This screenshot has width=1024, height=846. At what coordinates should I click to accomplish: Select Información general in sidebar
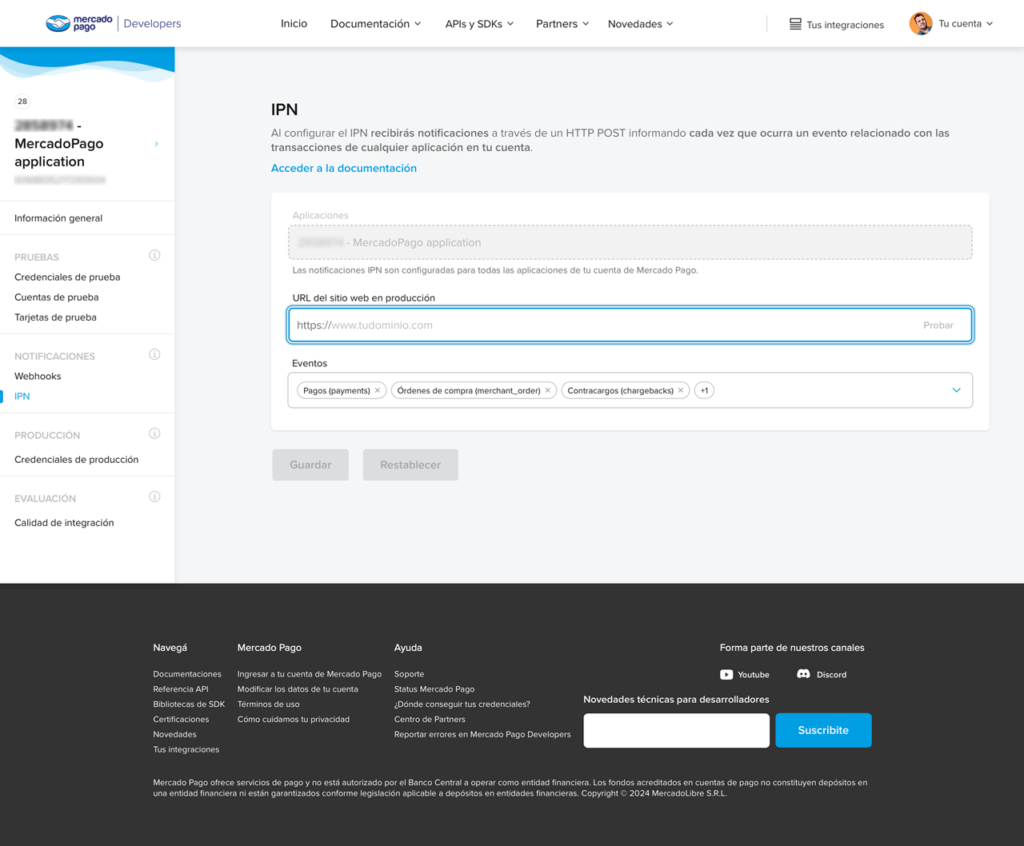point(58,218)
